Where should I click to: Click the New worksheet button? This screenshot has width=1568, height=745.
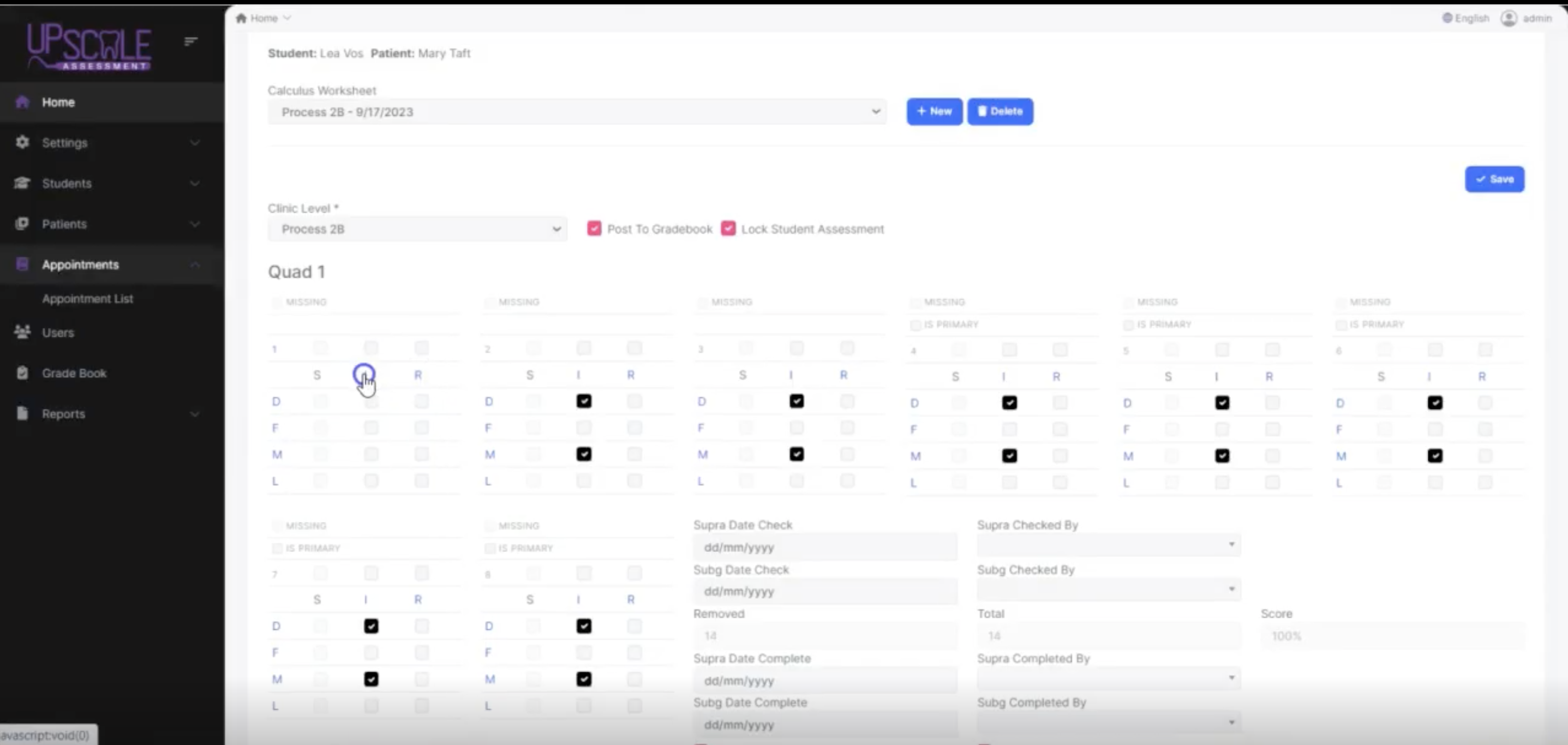(x=935, y=111)
